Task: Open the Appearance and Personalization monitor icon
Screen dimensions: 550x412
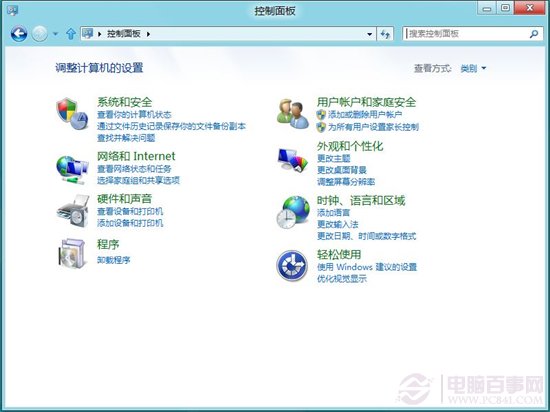Action: pos(293,160)
